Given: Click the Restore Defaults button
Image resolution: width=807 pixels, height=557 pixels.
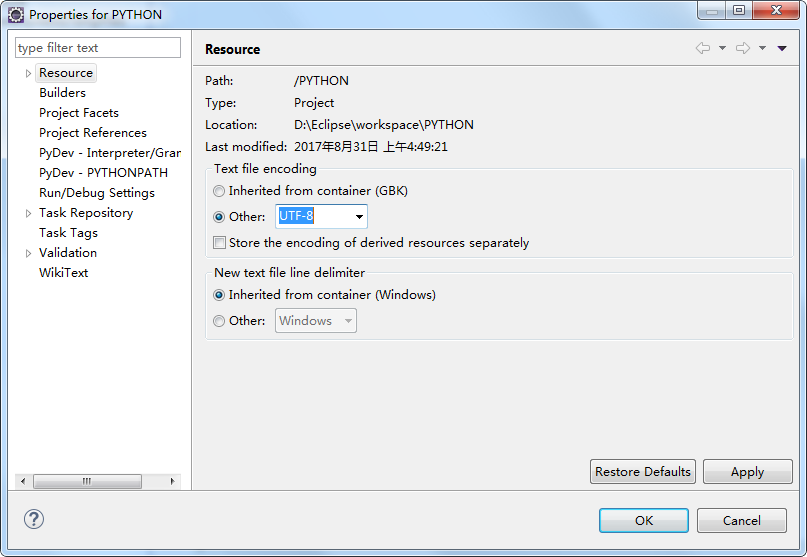Looking at the screenshot, I should 643,472.
